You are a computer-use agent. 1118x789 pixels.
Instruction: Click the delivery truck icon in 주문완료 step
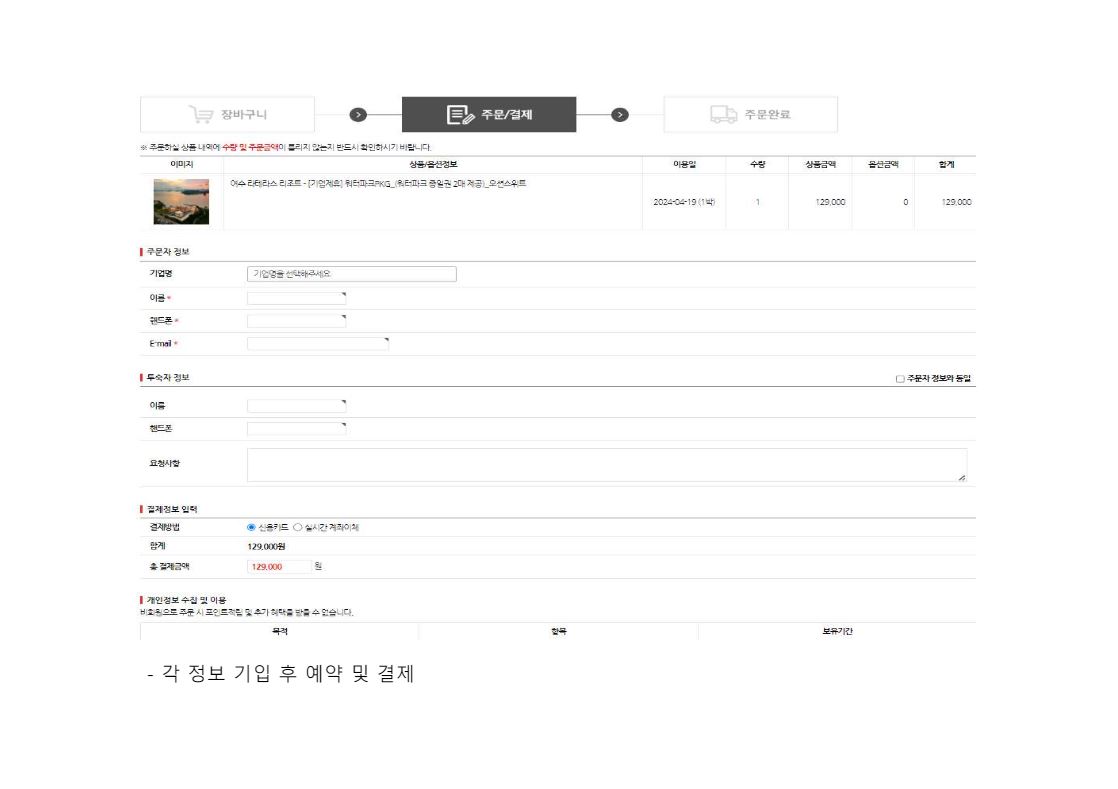724,115
